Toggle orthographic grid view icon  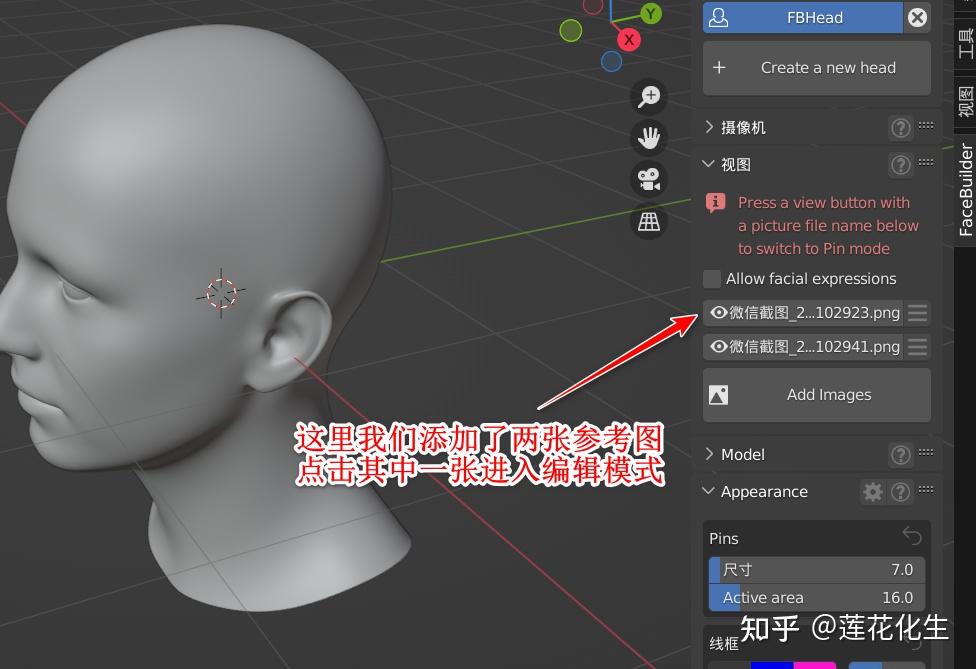(649, 222)
